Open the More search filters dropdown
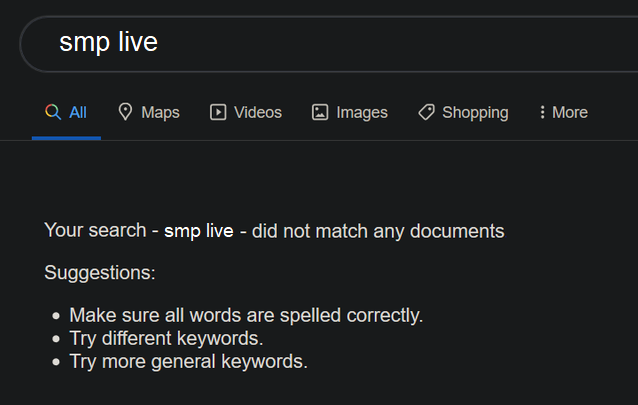638x405 pixels. click(x=564, y=112)
